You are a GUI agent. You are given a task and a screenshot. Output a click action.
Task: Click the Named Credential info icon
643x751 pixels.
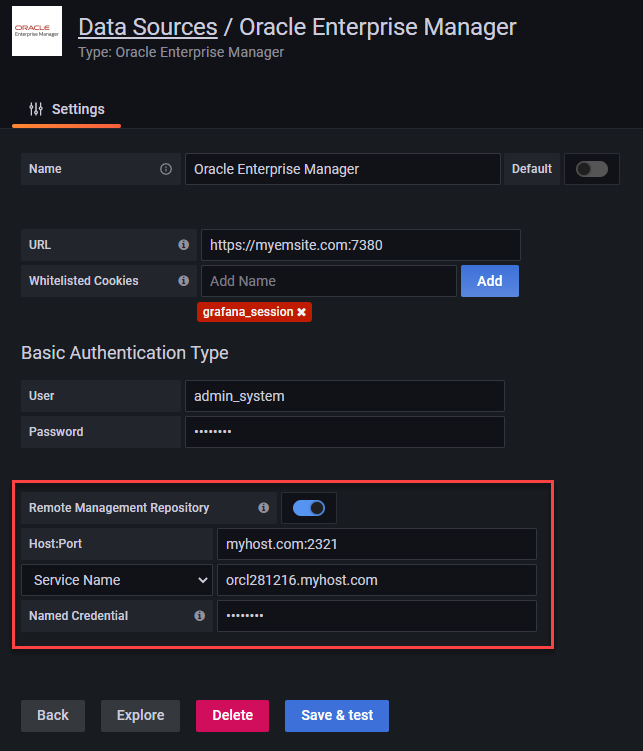pyautogui.click(x=200, y=616)
